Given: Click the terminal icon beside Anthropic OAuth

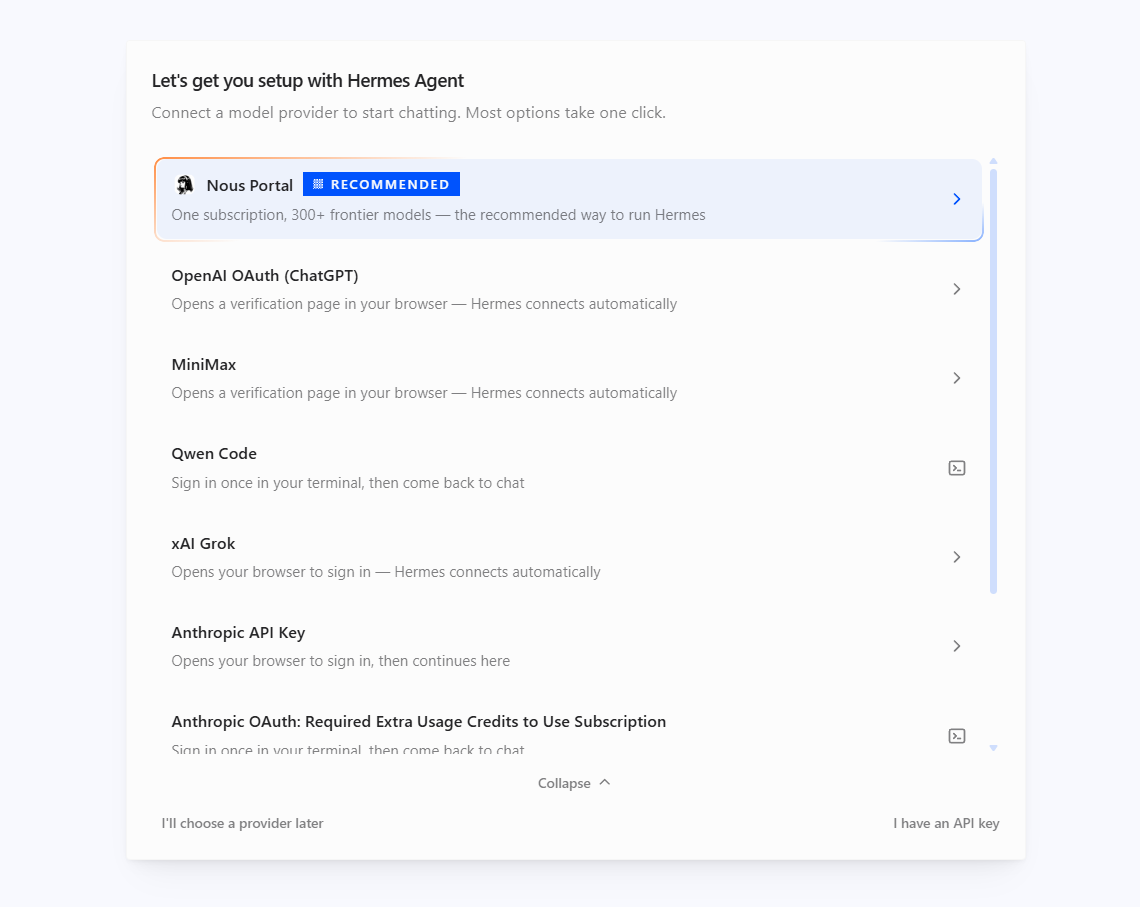Looking at the screenshot, I should (957, 736).
